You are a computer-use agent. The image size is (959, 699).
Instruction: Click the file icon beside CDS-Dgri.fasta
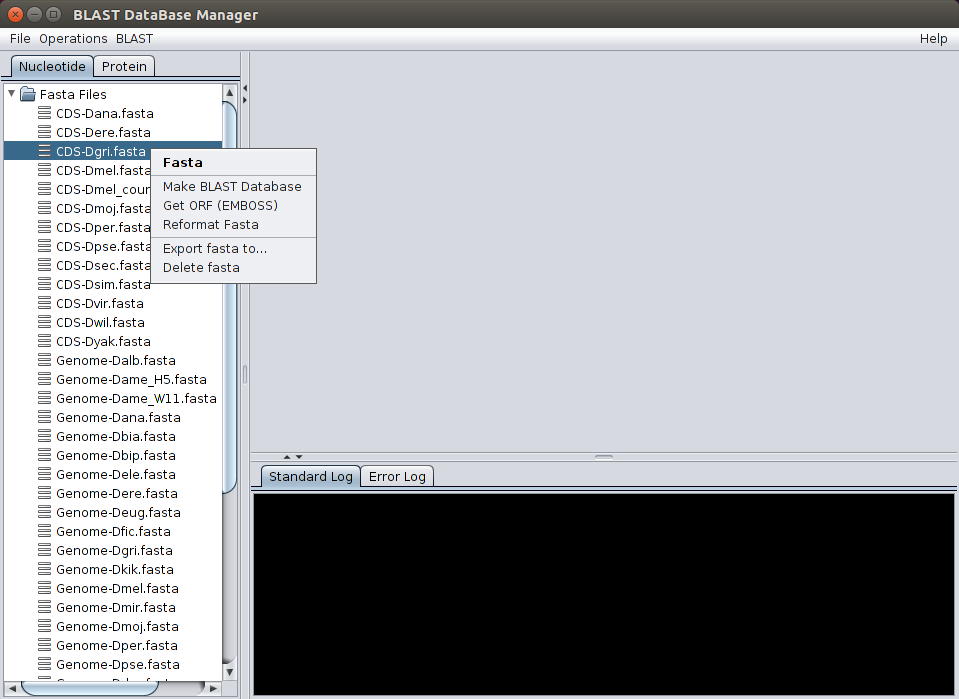45,151
